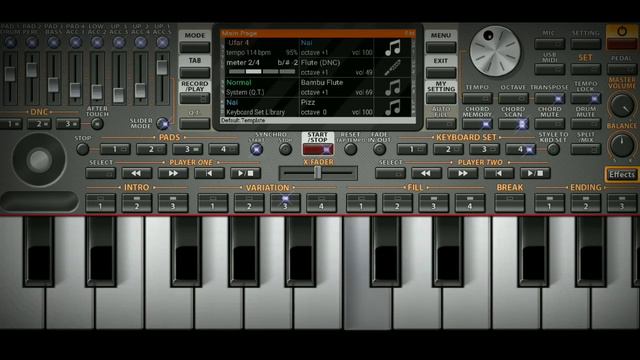The height and width of the screenshot is (360, 640).
Task: Click the Tempo button
Action: click(477, 98)
